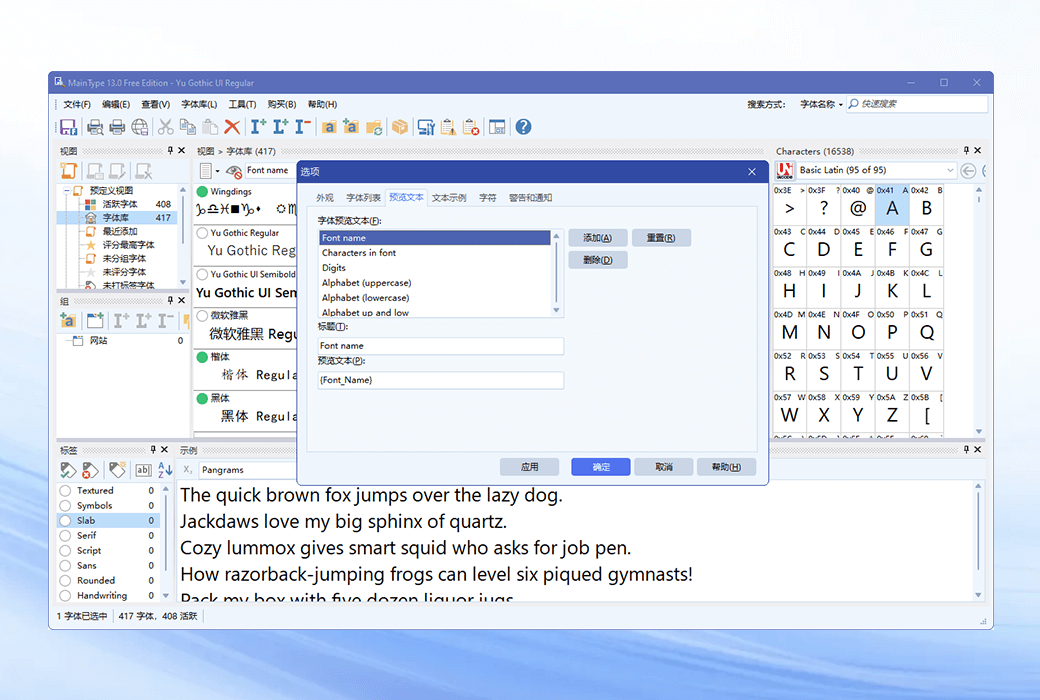Screen dimensions: 1040x700
Task: Open the 工具(T) menu
Action: point(242,104)
